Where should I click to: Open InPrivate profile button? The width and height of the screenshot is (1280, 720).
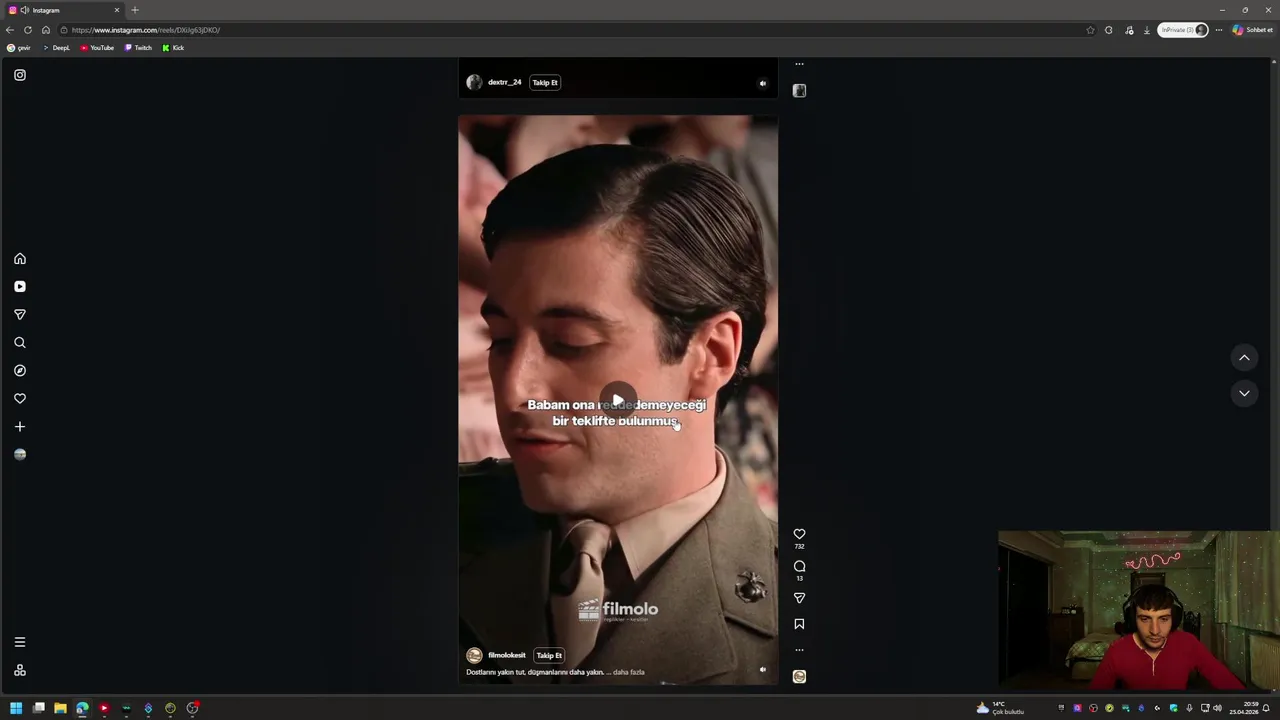1183,30
